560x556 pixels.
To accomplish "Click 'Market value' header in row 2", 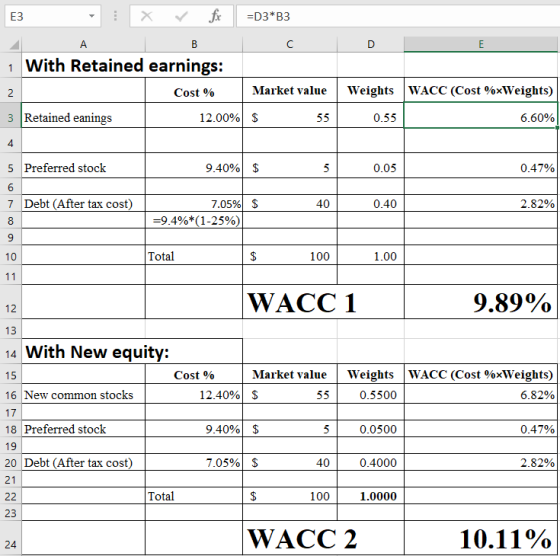I will click(x=290, y=90).
